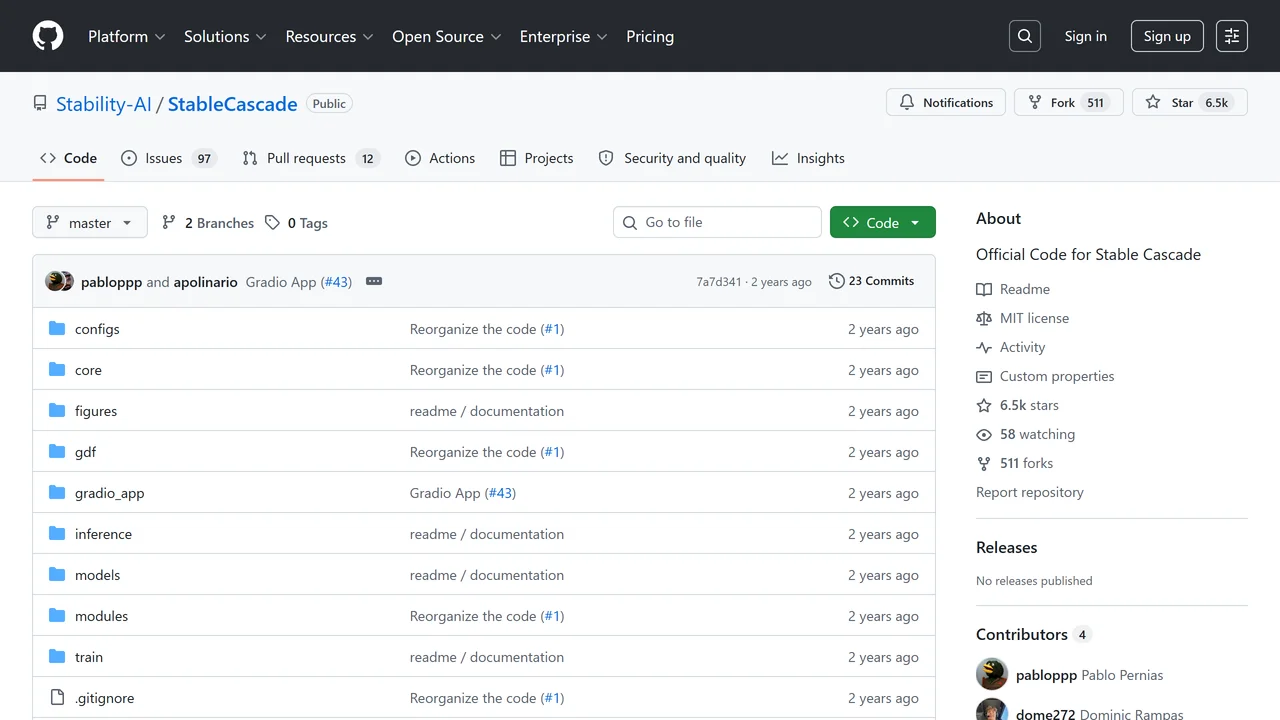This screenshot has height=720, width=1280.
Task: Open commit hash 7a7d341
Action: pos(719,282)
